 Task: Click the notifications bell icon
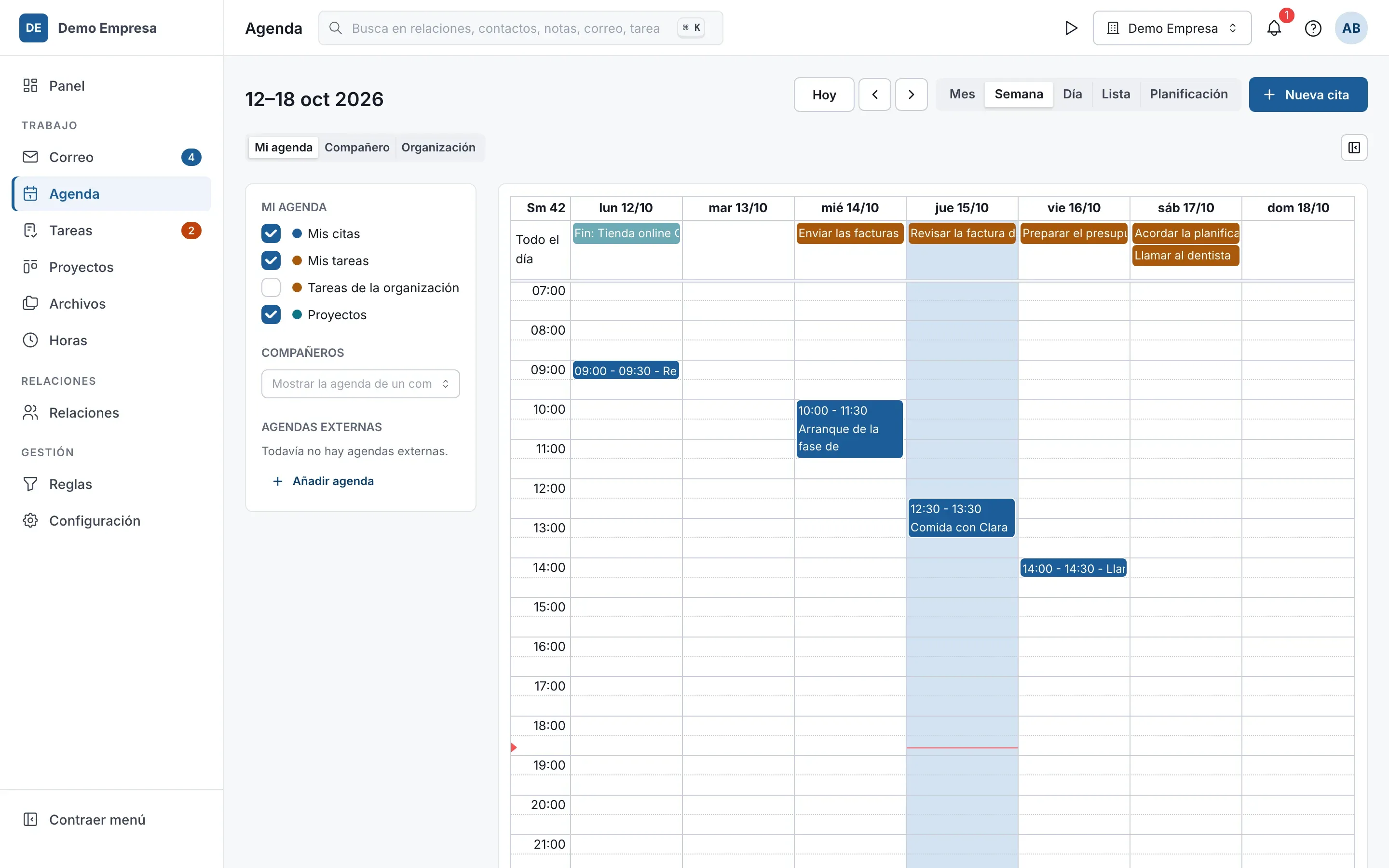[1274, 28]
